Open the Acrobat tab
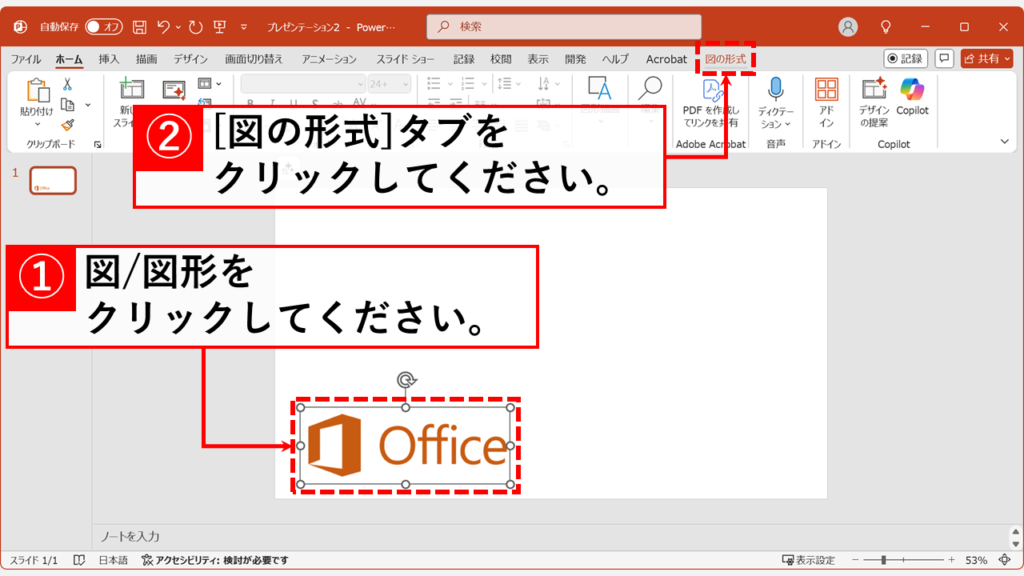Image resolution: width=1024 pixels, height=576 pixels. [x=666, y=59]
